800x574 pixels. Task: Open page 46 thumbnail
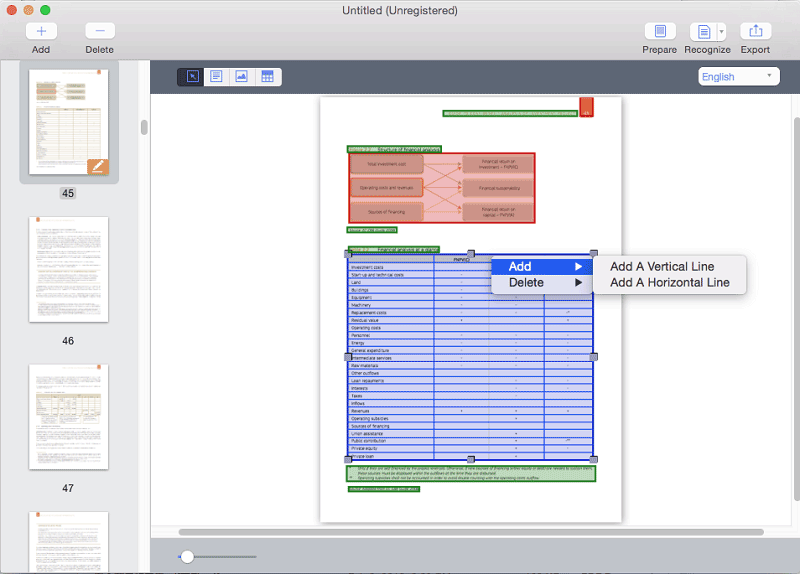68,270
